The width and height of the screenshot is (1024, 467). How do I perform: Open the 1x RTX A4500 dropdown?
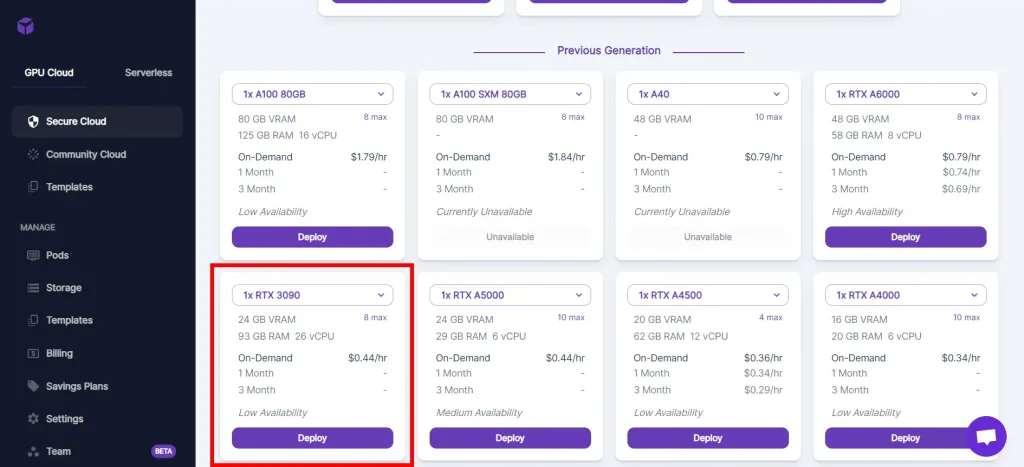(x=707, y=295)
